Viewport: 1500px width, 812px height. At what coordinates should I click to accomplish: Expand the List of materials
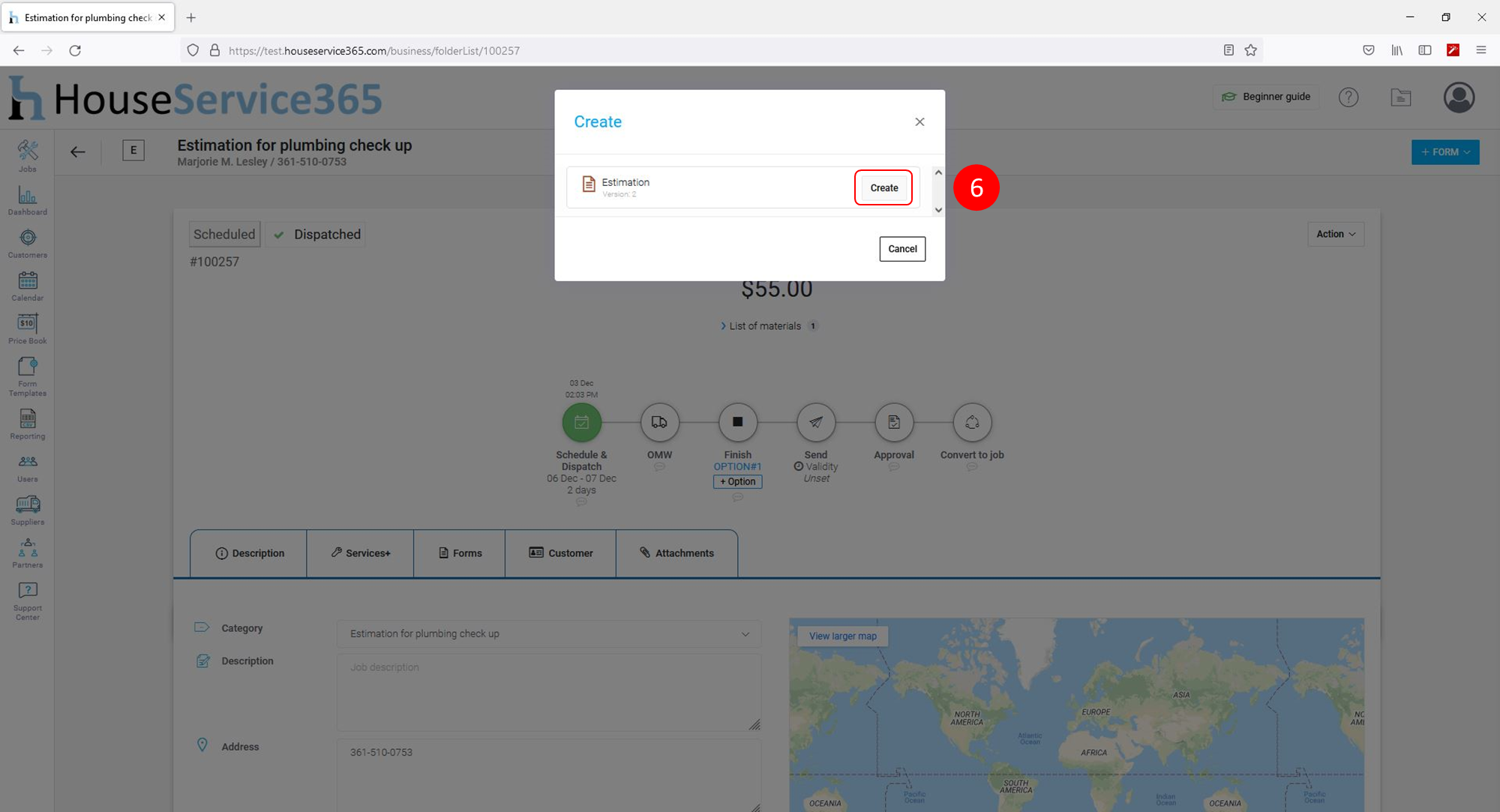765,326
